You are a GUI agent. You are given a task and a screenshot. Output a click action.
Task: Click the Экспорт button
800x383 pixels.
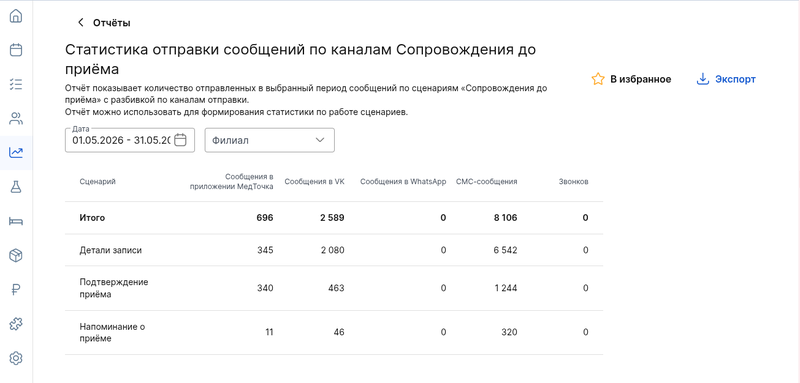pos(726,79)
